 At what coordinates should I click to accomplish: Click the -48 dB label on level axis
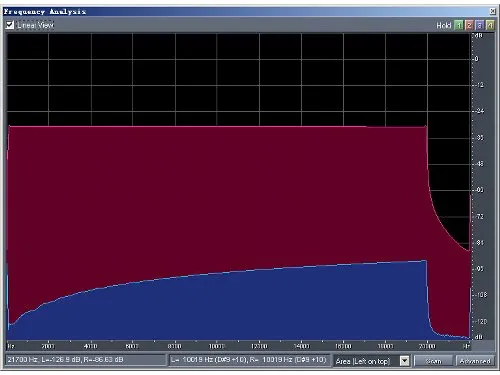pos(479,164)
